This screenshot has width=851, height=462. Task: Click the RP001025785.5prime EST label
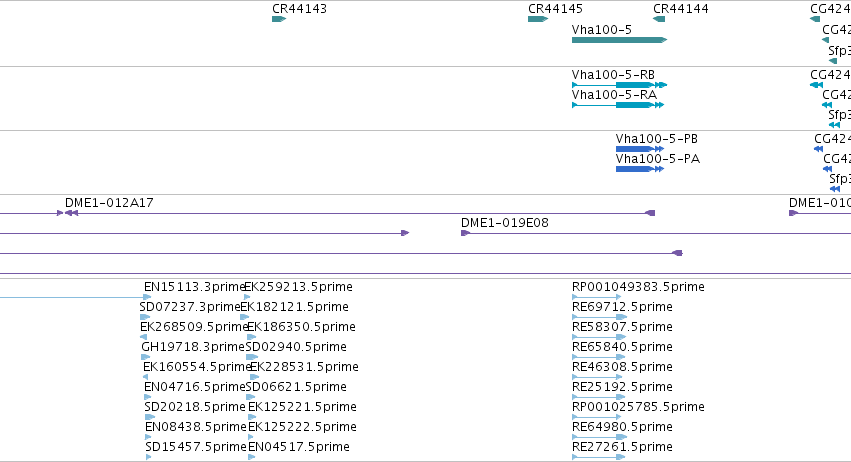638,407
